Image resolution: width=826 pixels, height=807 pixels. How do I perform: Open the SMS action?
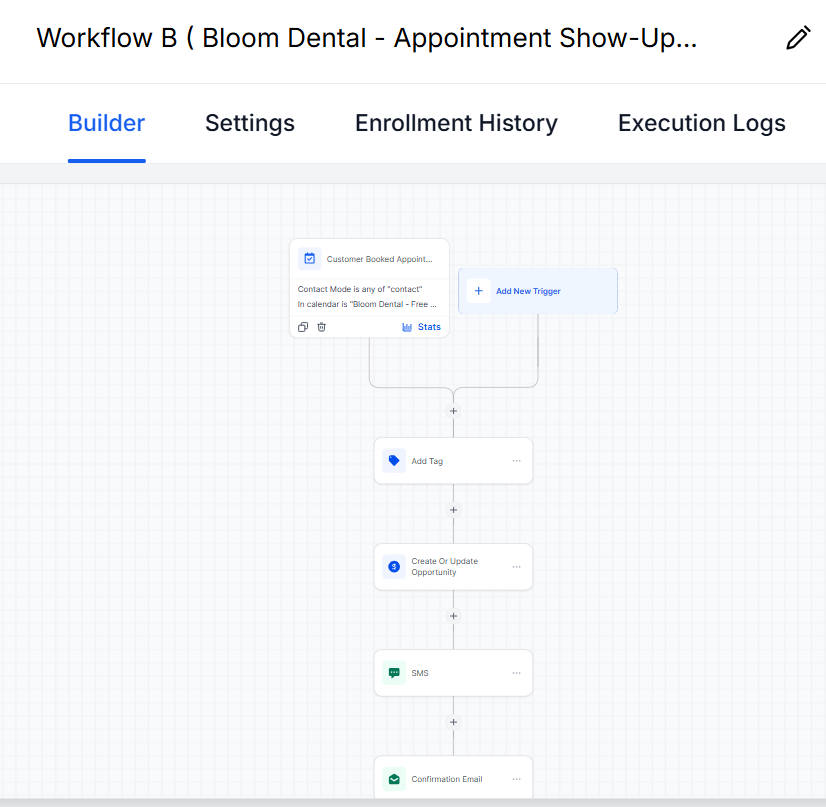pyautogui.click(x=453, y=673)
